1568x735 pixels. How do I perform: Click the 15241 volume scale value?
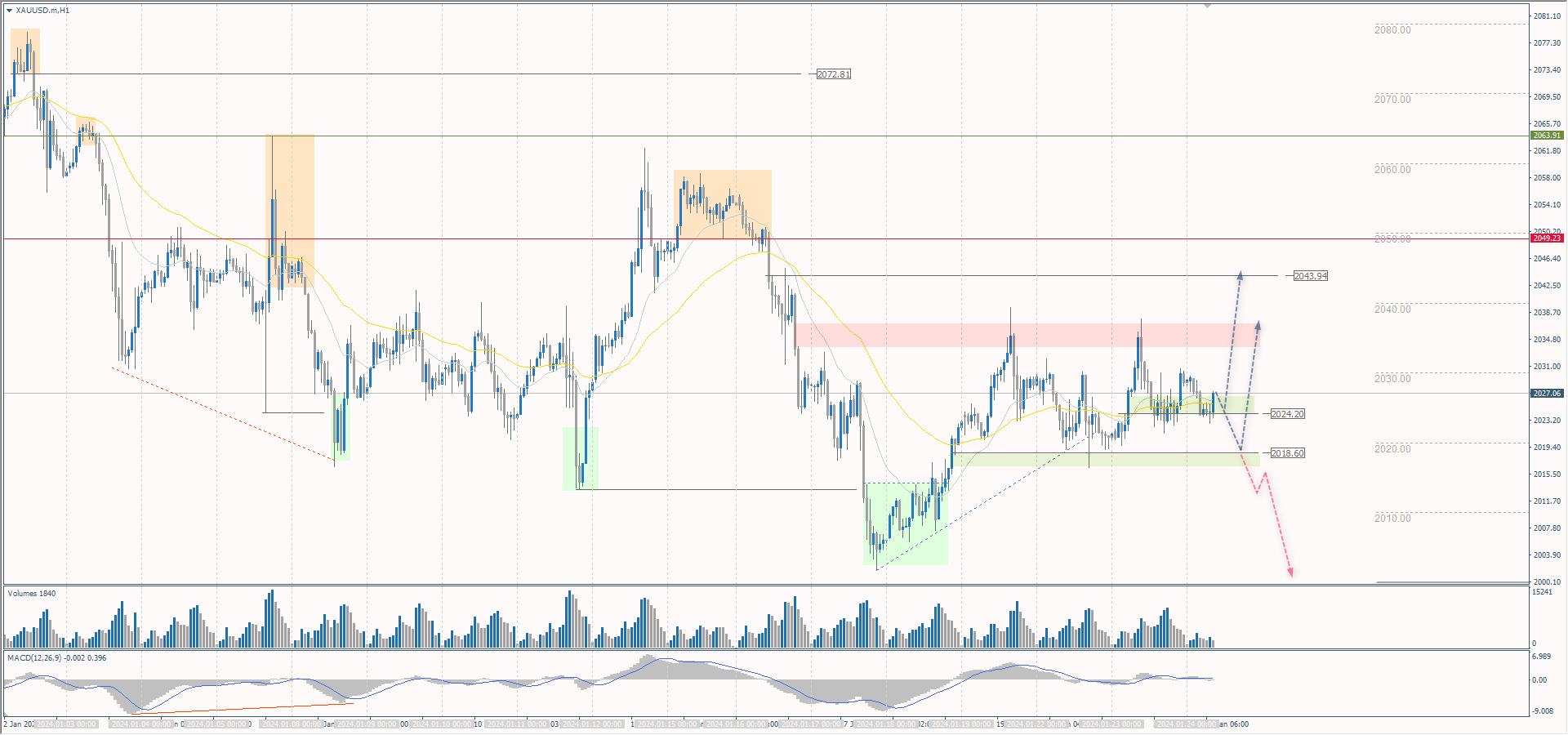coord(1543,592)
